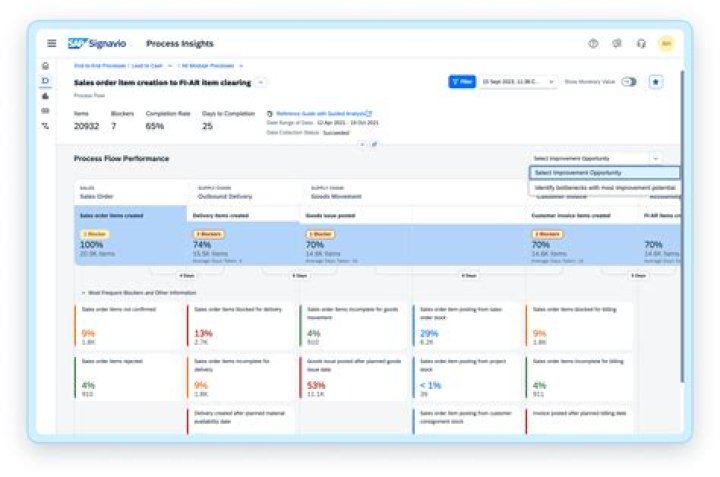Open the support headset icon
This screenshot has height=477, width=720.
pyautogui.click(x=641, y=44)
